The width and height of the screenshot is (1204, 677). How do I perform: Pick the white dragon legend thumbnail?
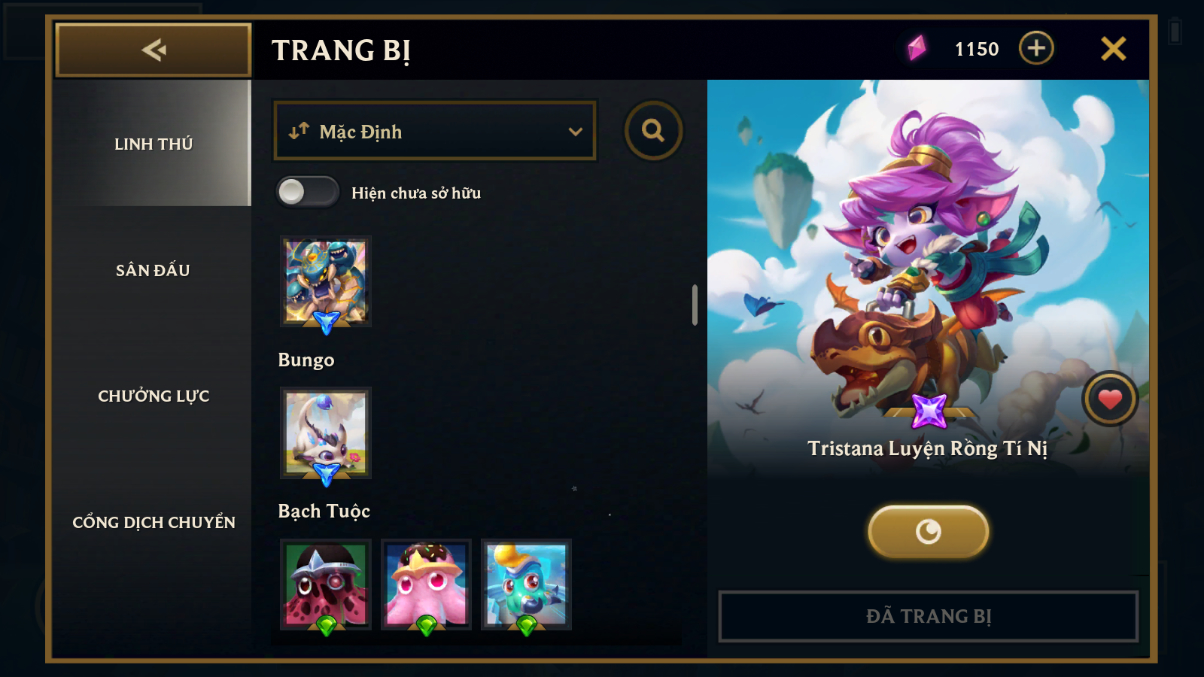326,433
